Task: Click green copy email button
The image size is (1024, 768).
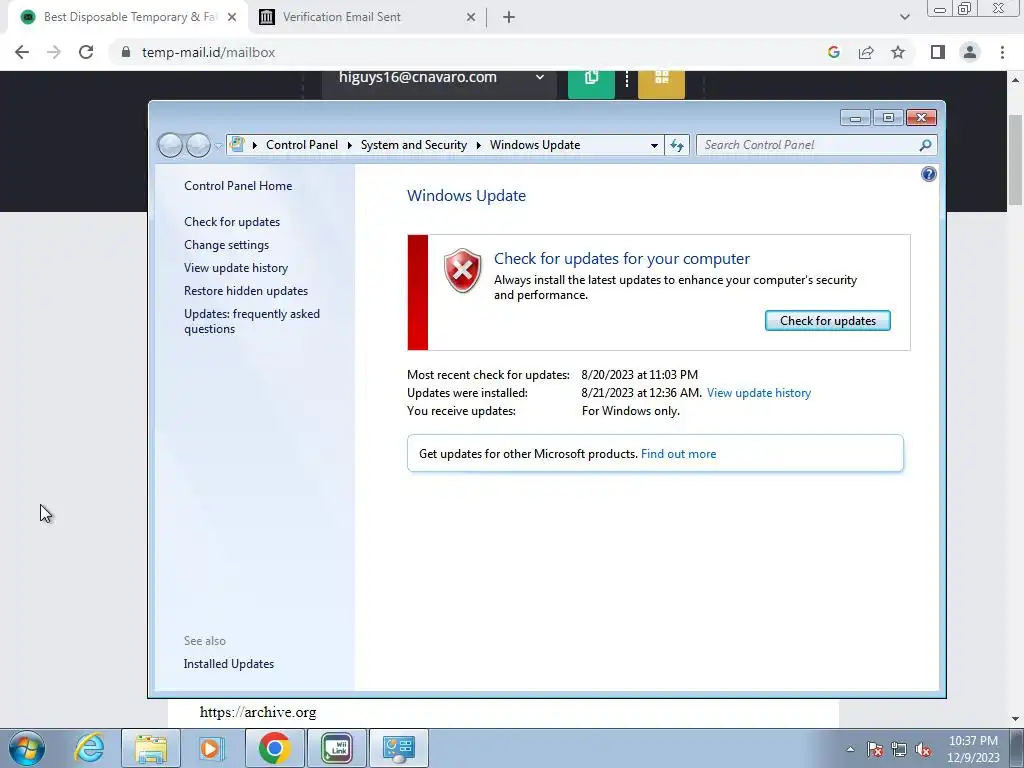Action: pyautogui.click(x=591, y=84)
